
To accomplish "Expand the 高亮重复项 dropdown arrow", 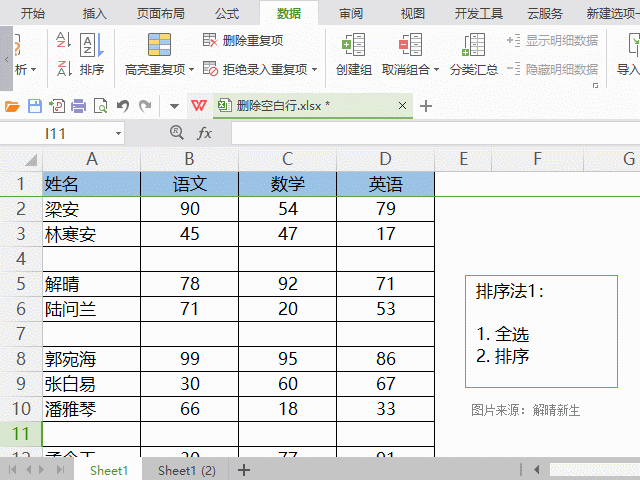I will pyautogui.click(x=191, y=70).
